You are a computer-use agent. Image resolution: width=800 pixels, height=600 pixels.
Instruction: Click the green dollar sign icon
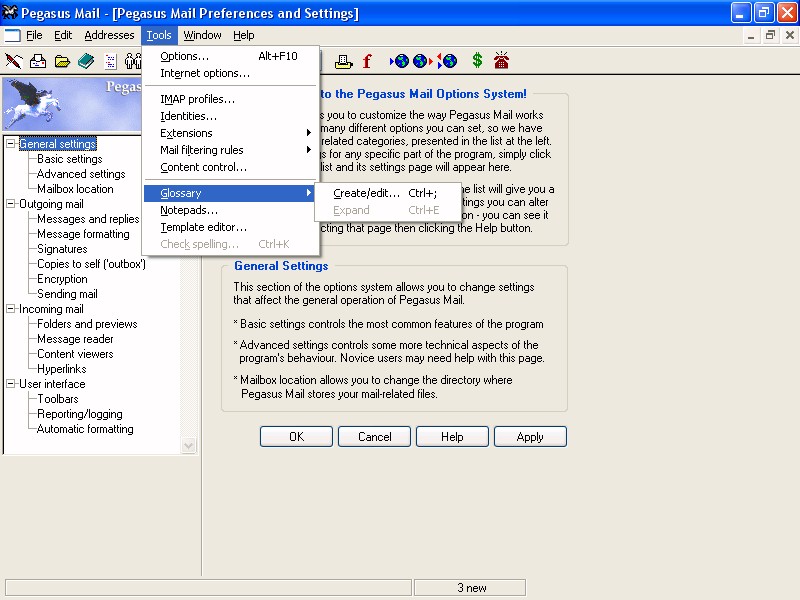point(477,61)
